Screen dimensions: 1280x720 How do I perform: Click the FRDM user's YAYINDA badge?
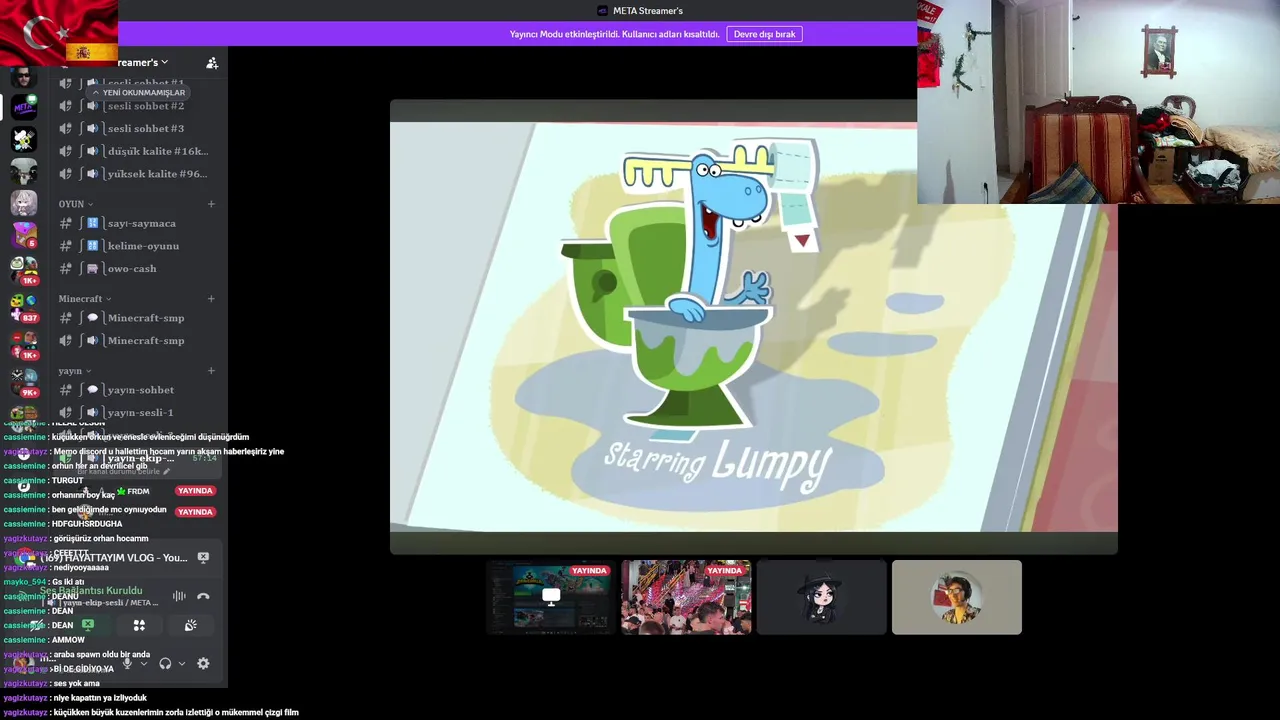(195, 491)
